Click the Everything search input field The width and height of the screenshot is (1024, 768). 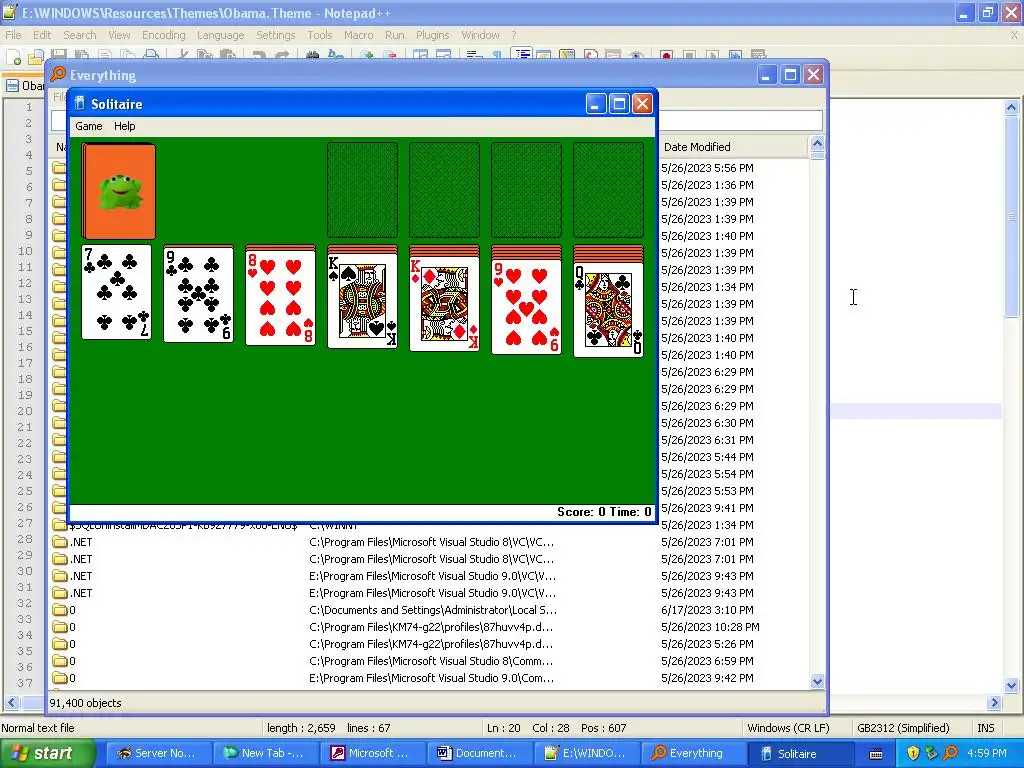[739, 120]
